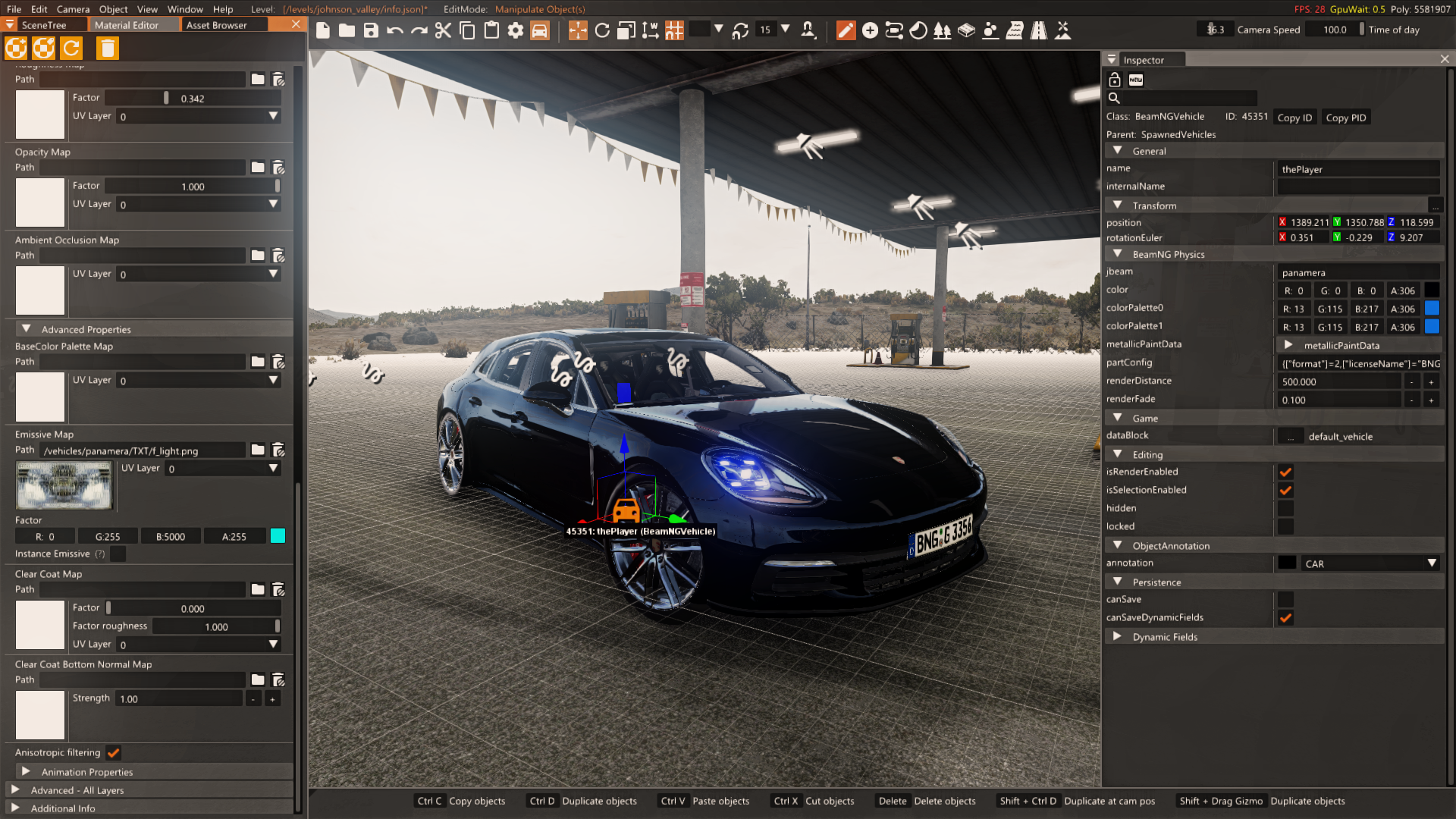
Task: Open the Help menu
Action: 223,9
